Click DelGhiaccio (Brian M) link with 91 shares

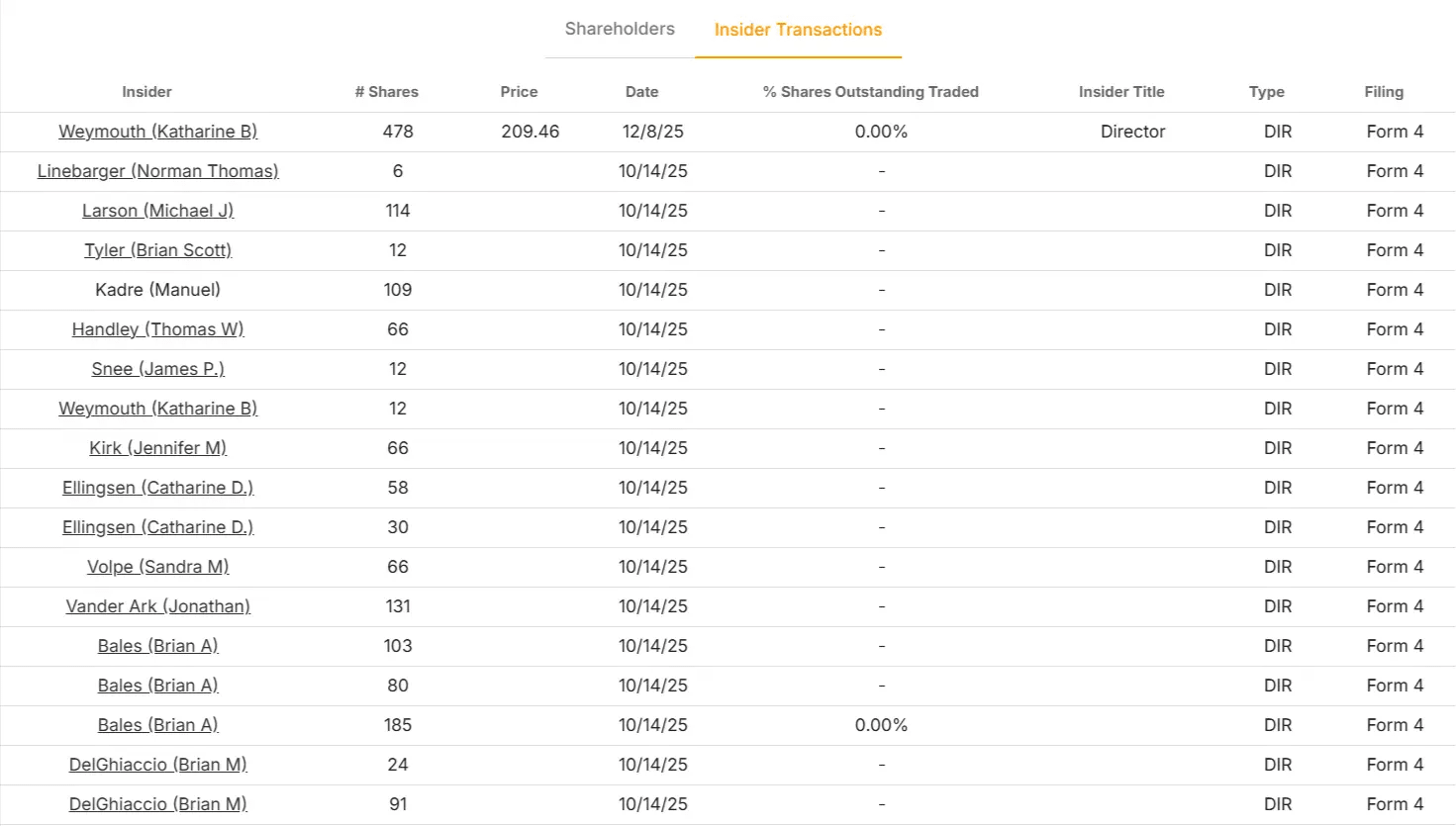157,804
